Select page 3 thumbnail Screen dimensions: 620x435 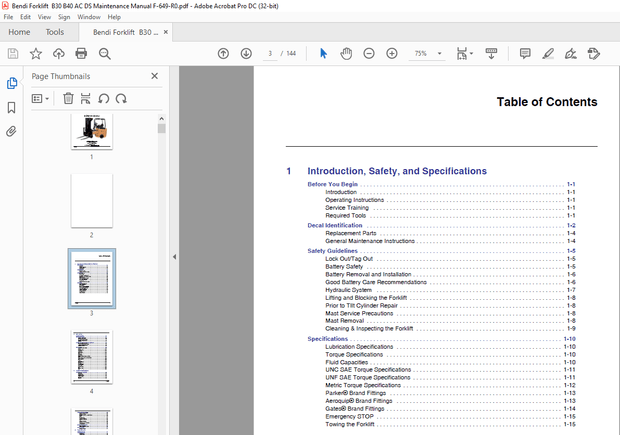92,278
